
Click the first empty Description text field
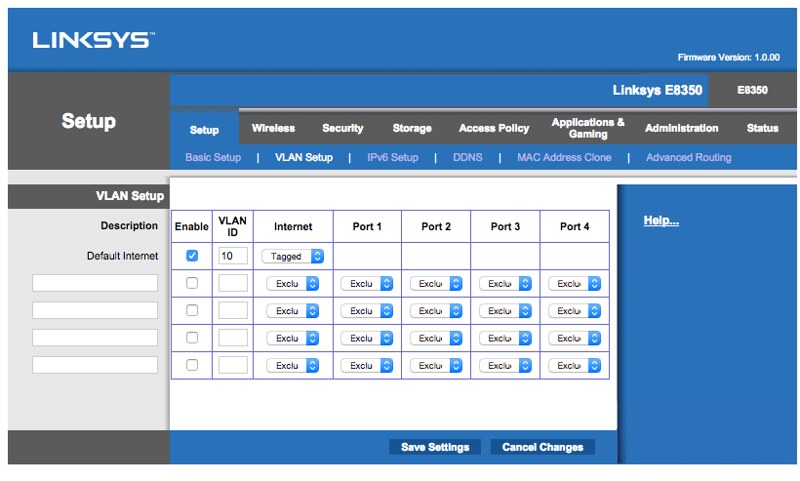pos(95,283)
